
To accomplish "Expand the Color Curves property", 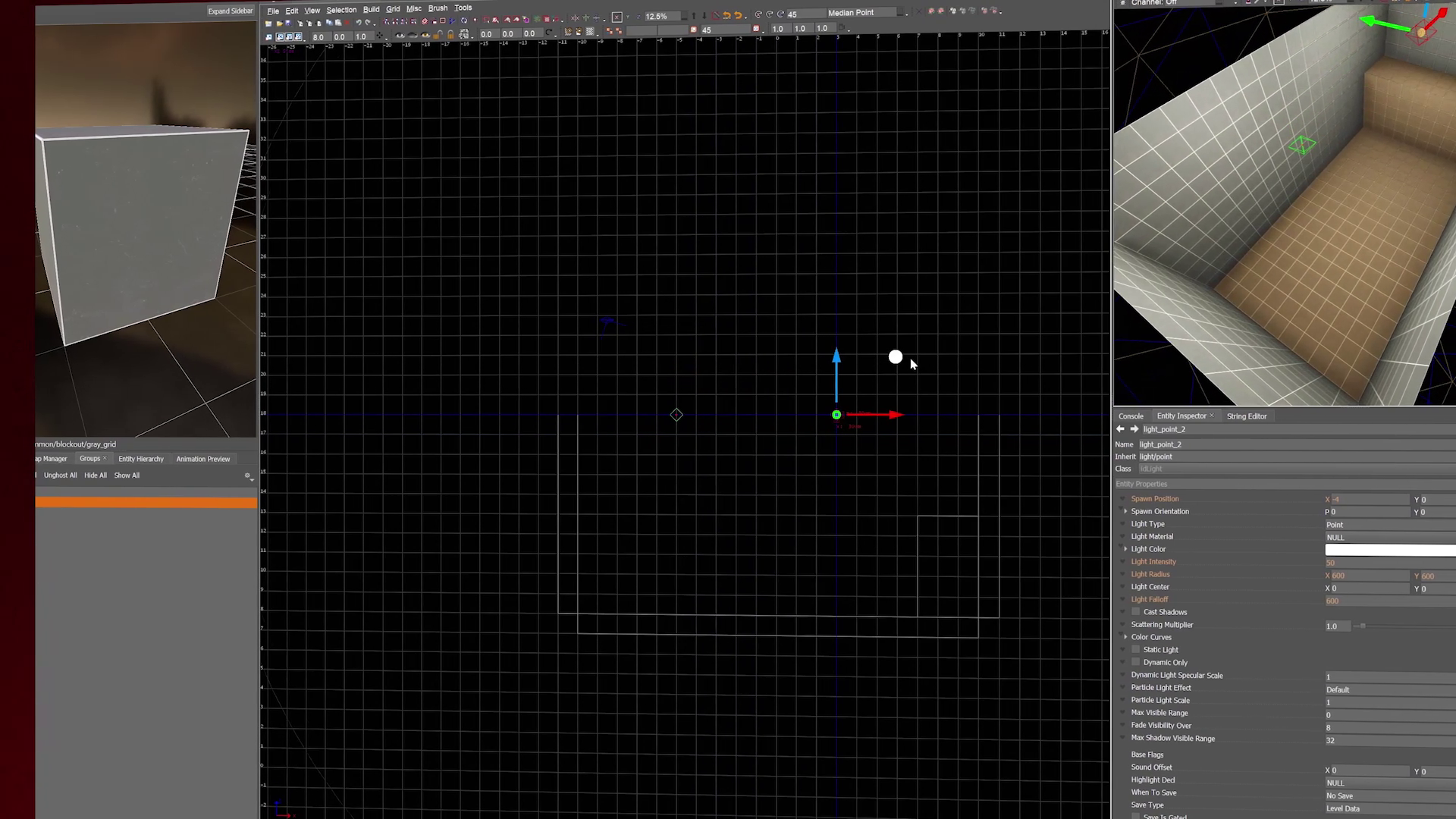I will 1125,637.
